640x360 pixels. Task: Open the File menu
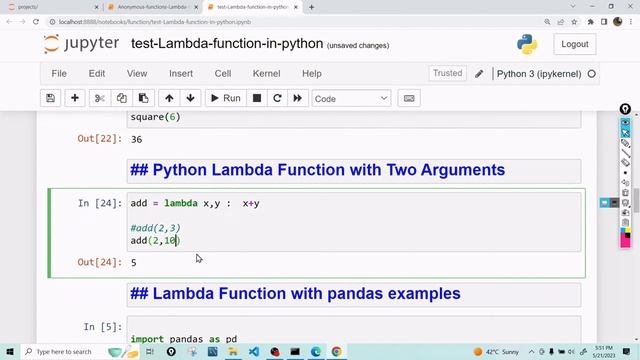pos(59,73)
